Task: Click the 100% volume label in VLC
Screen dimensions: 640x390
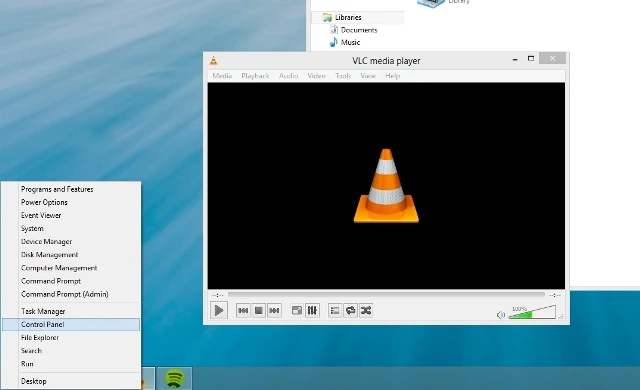Action: [x=519, y=309]
